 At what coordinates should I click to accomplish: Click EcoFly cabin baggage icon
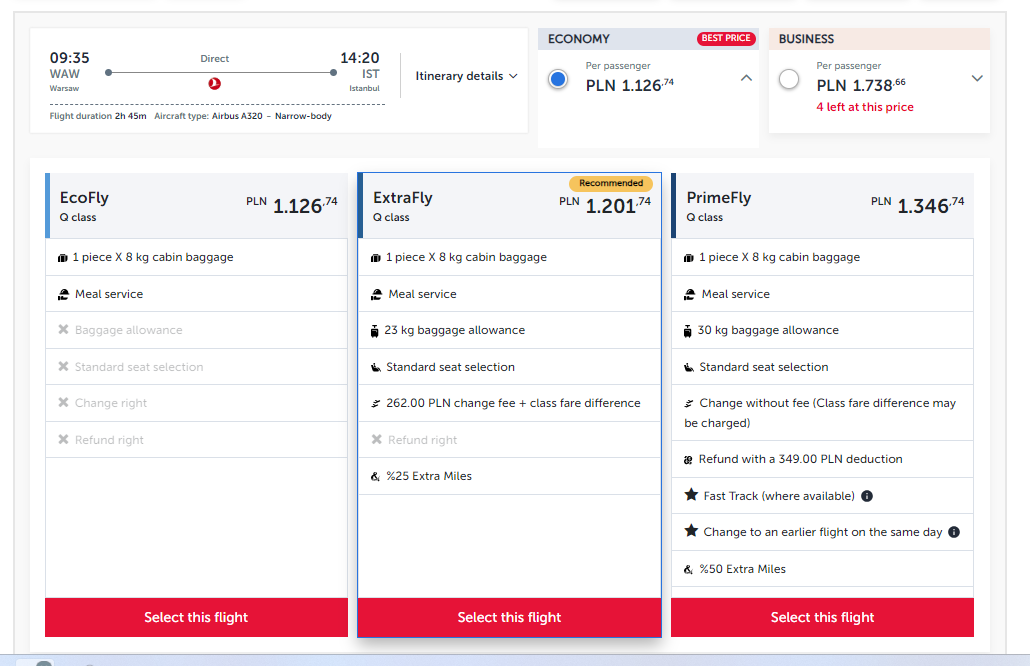point(62,258)
